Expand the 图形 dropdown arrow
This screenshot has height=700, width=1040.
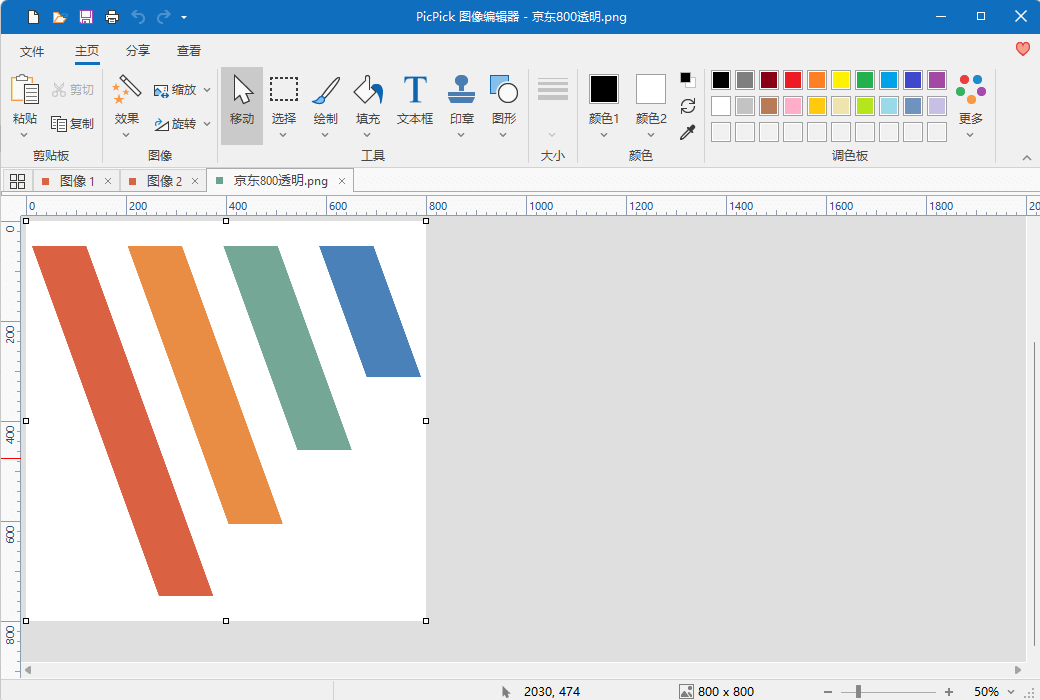(x=503, y=135)
